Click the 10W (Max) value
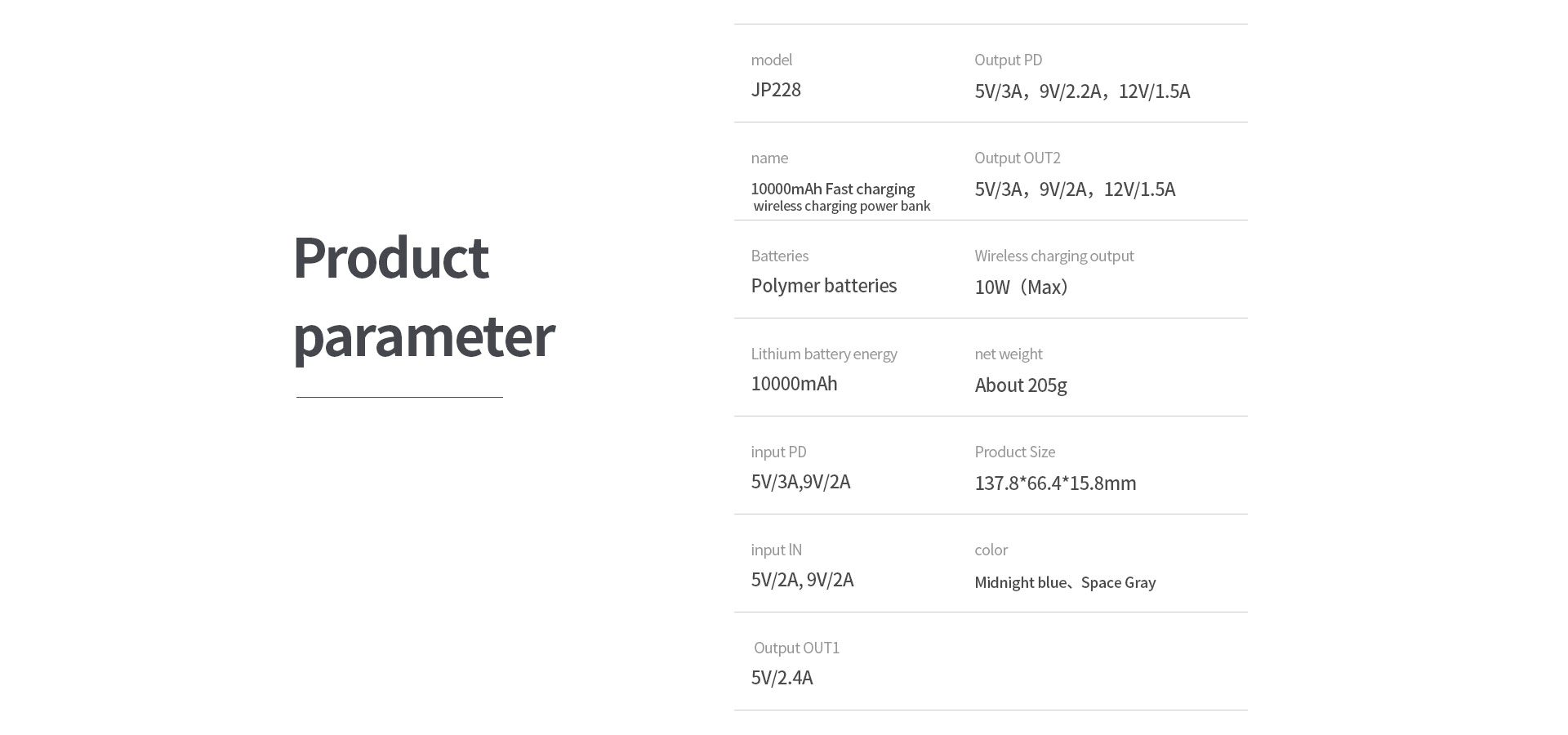The width and height of the screenshot is (1568, 735). pos(1022,287)
